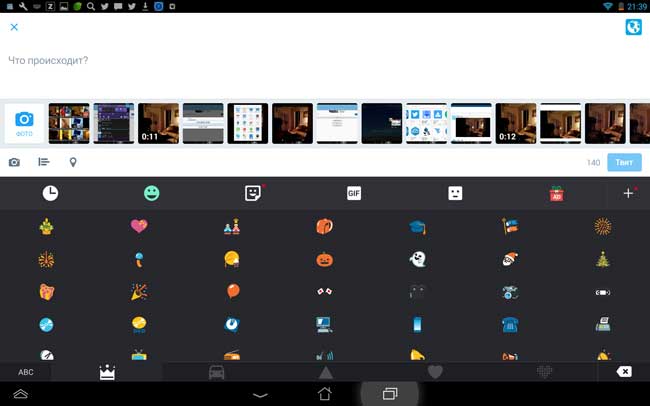The height and width of the screenshot is (406, 650).
Task: Add location with the pin icon
Action: pos(73,162)
